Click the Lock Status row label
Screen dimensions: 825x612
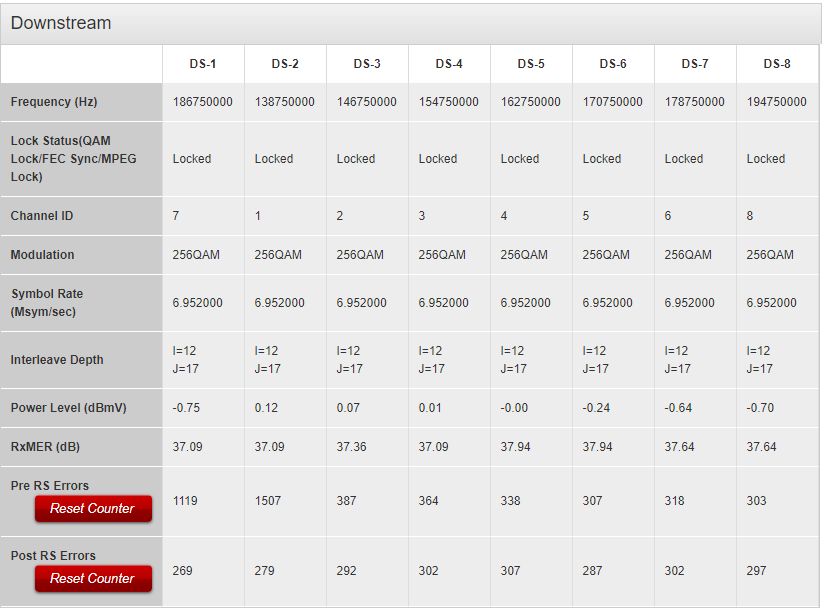pos(74,158)
